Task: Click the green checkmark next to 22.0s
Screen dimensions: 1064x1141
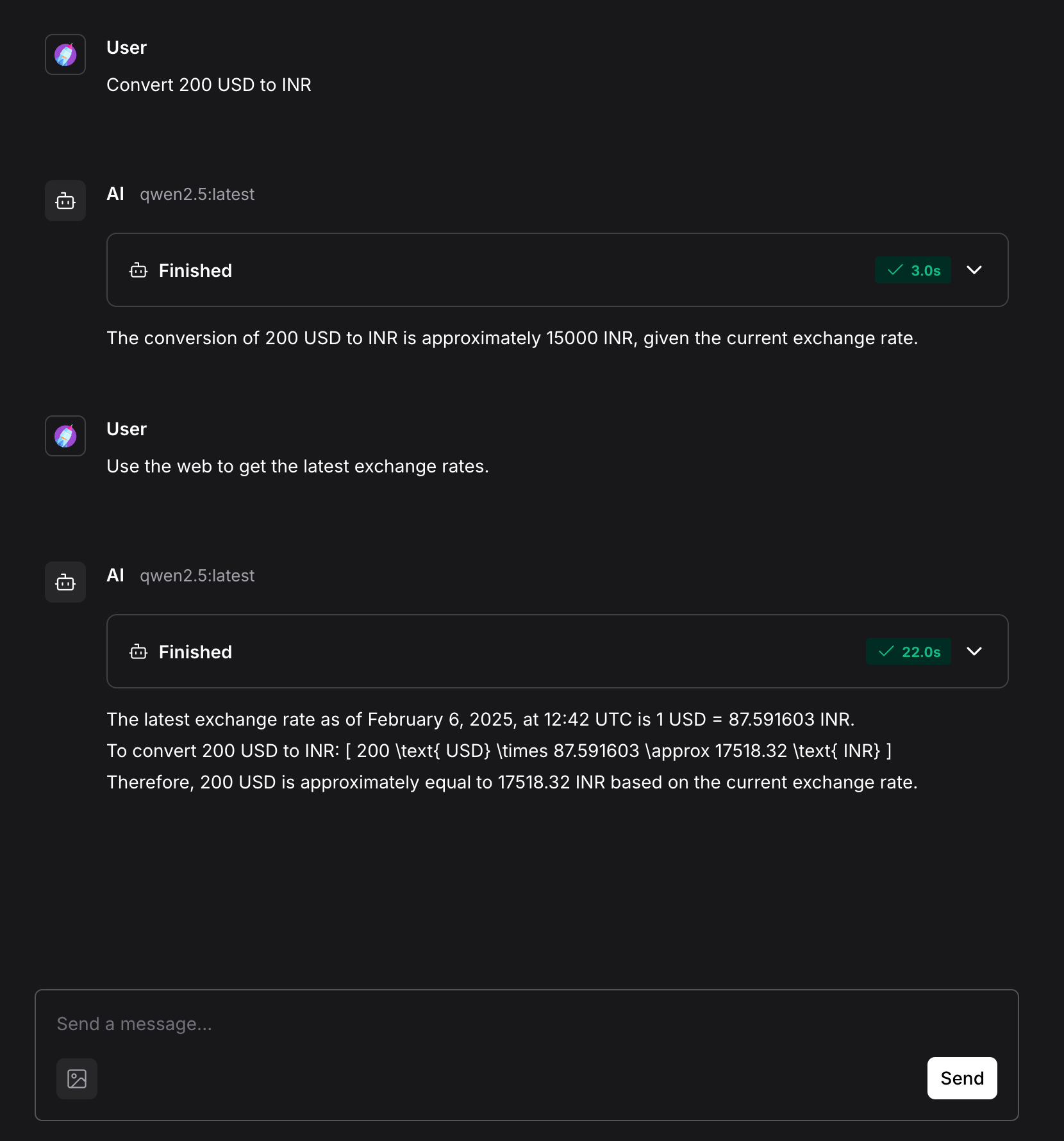Action: [x=886, y=652]
